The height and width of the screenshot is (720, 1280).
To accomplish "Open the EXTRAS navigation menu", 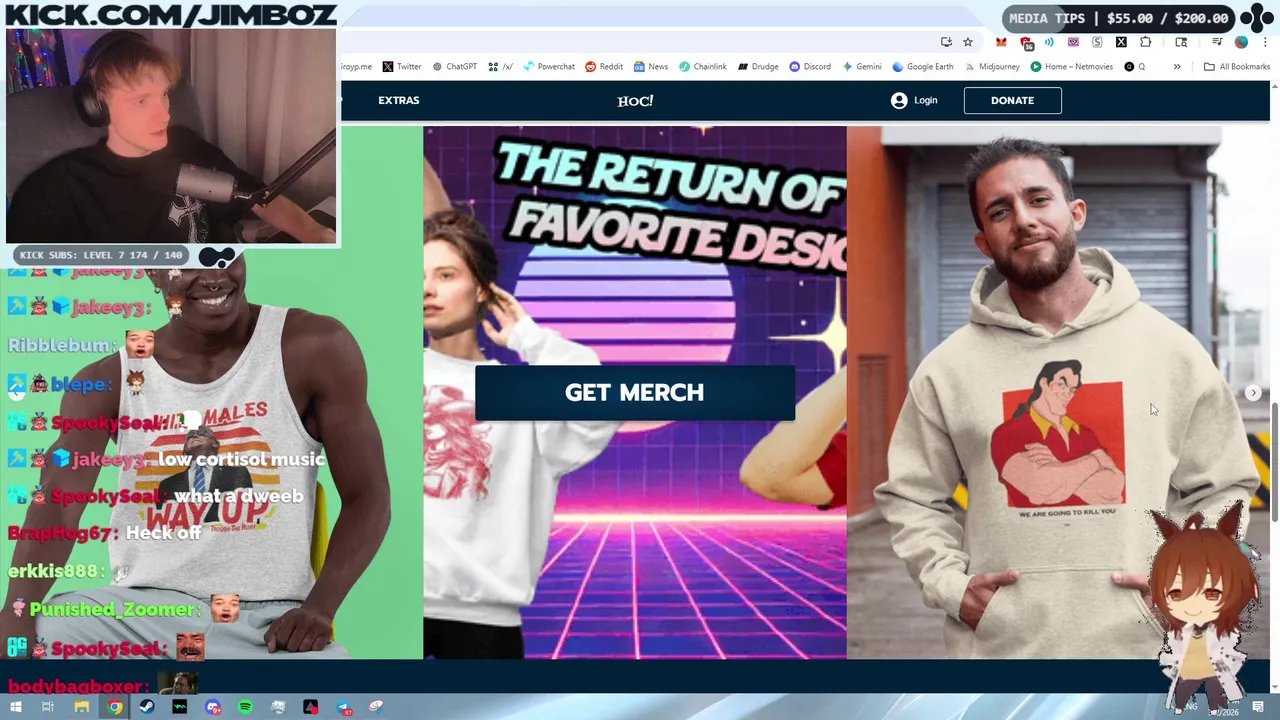I will (398, 100).
